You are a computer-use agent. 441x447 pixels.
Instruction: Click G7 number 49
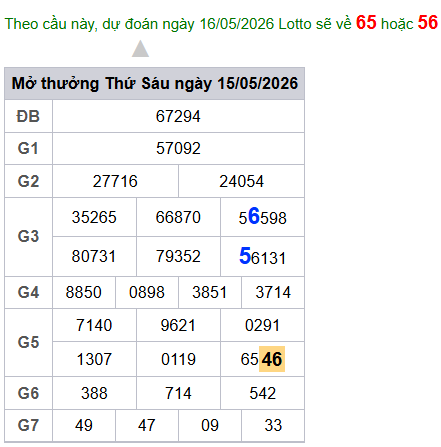[83, 426]
